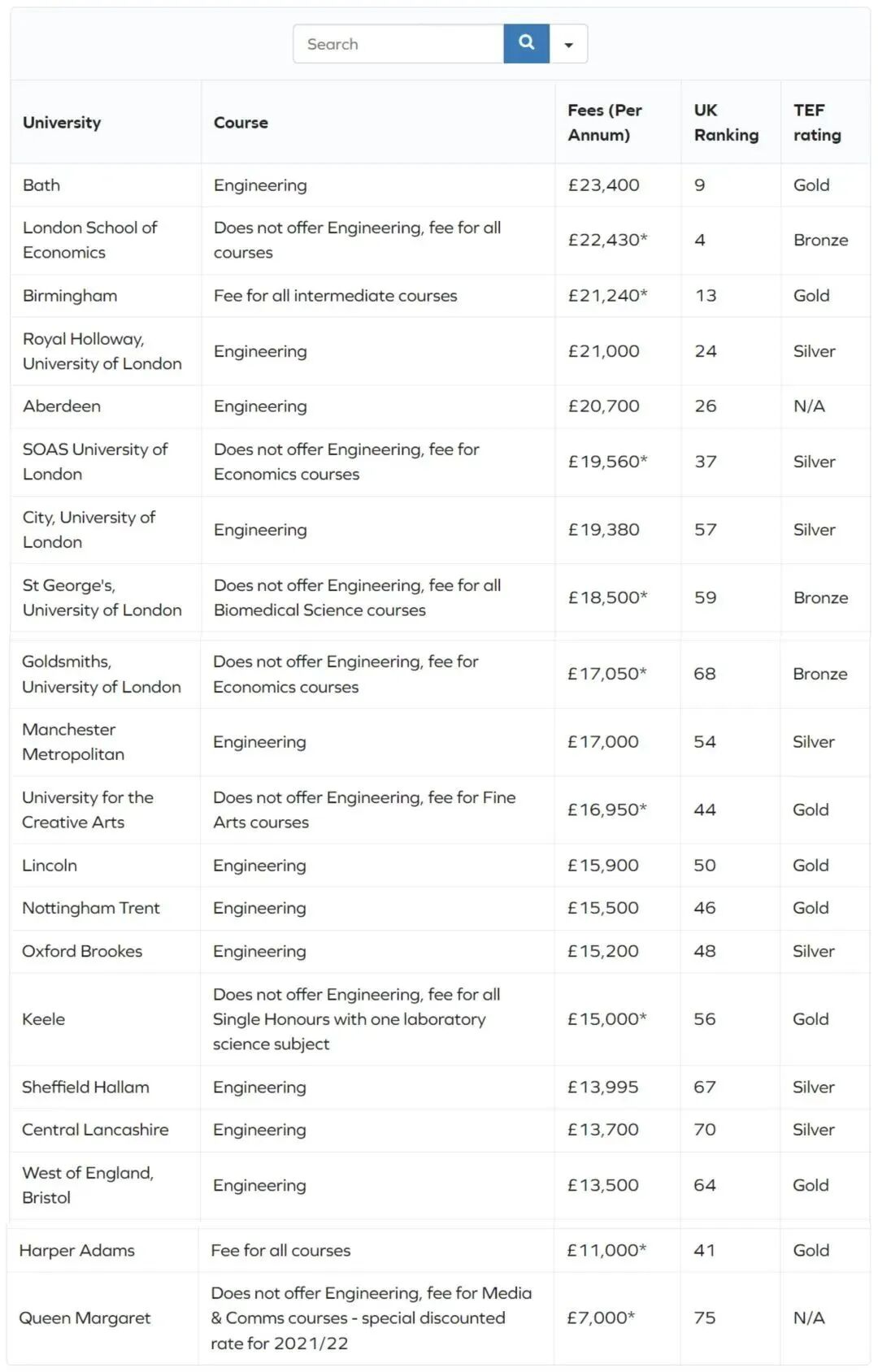This screenshot has height=1372, width=878.
Task: Sort by the UK Ranking header
Action: tap(726, 123)
